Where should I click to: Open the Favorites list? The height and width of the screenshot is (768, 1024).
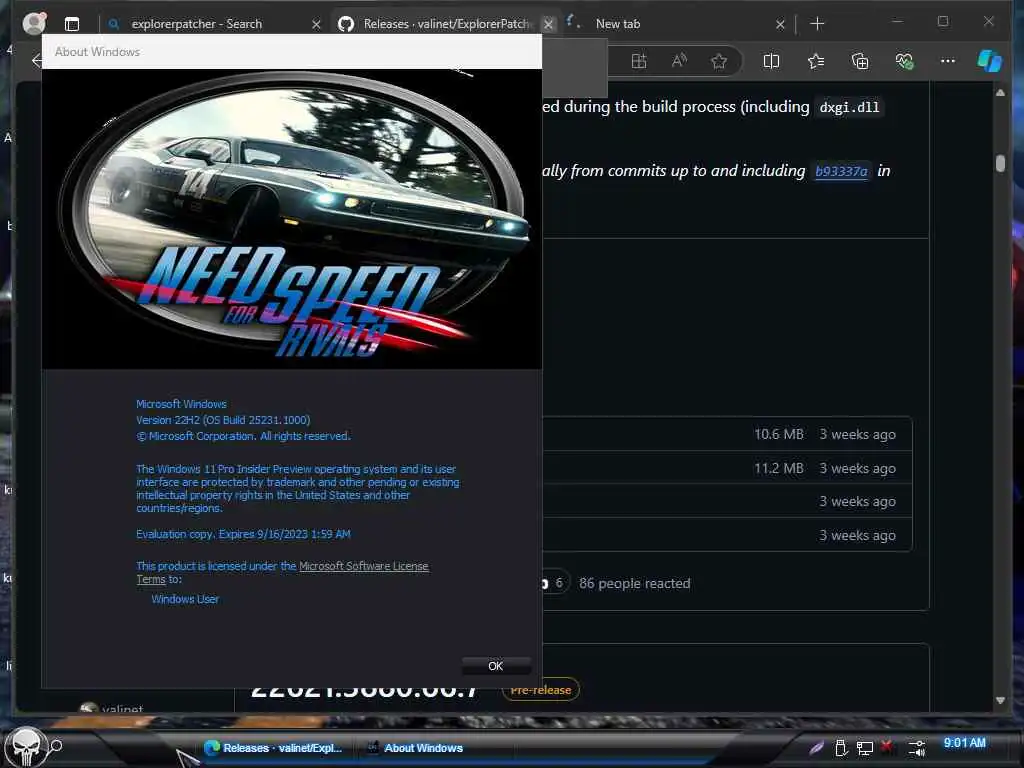816,61
